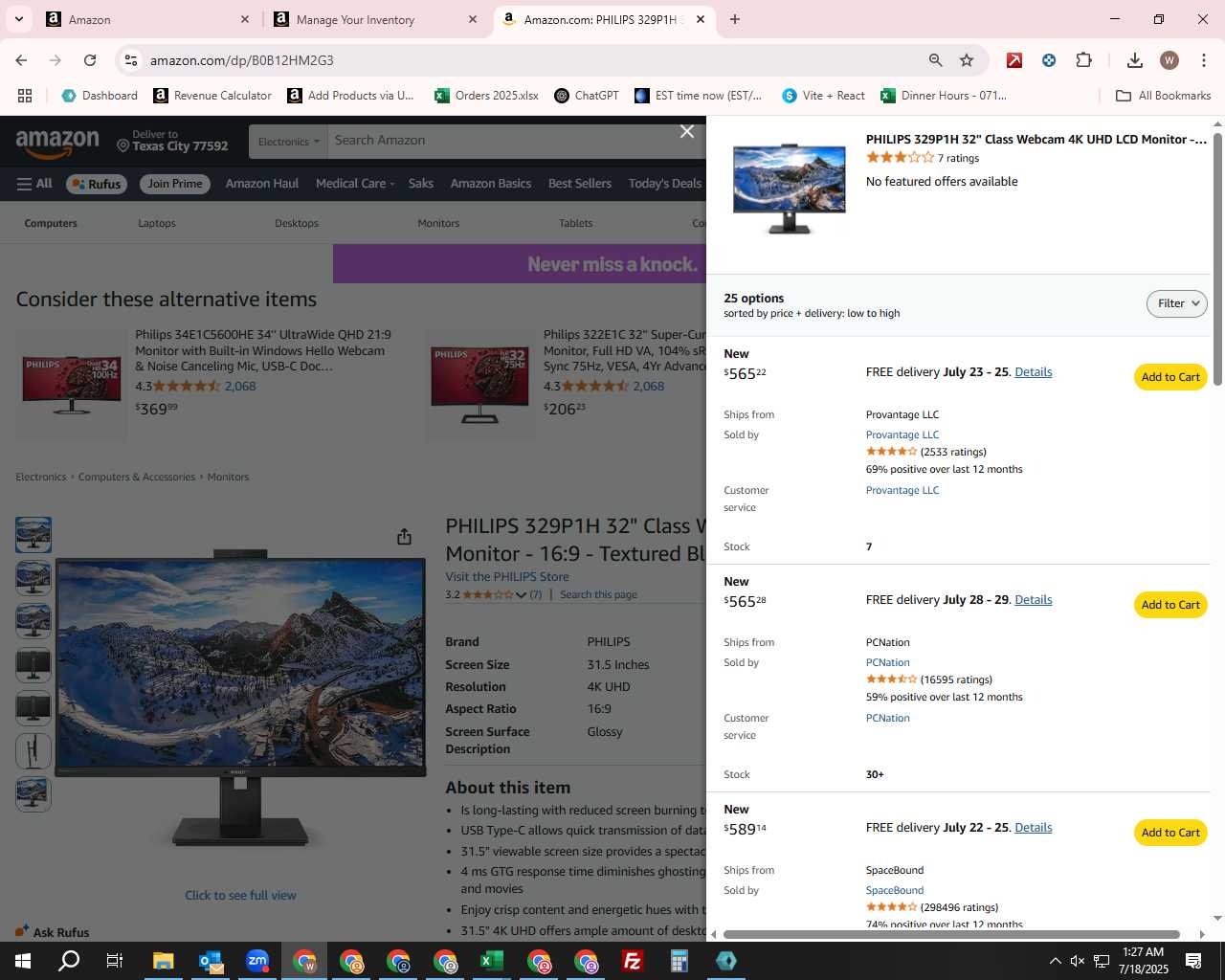Image resolution: width=1225 pixels, height=980 pixels.
Task: Open the Orders 2025.xlsx bookmark
Action: [486, 96]
